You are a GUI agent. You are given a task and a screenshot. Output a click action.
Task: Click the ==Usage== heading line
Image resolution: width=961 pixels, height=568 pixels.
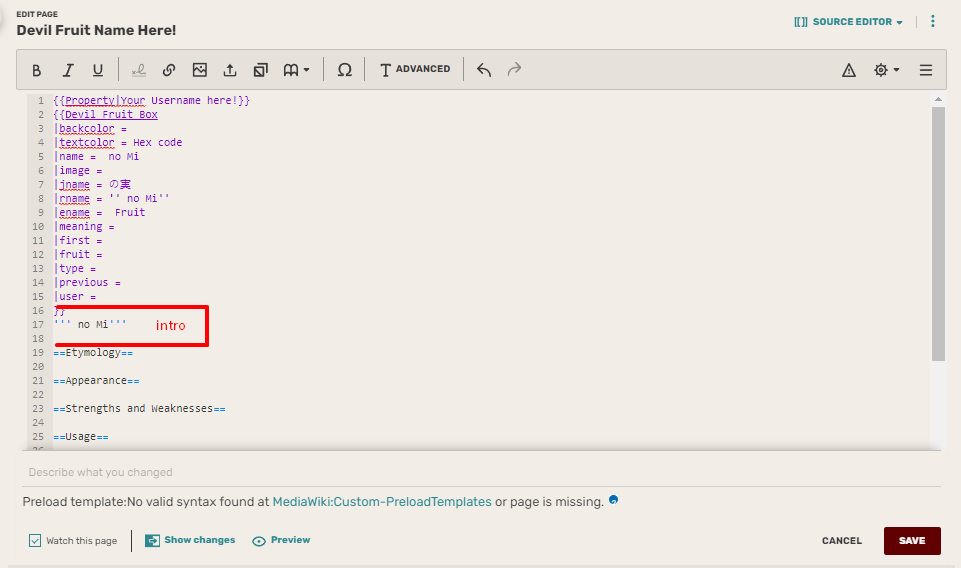[81, 437]
